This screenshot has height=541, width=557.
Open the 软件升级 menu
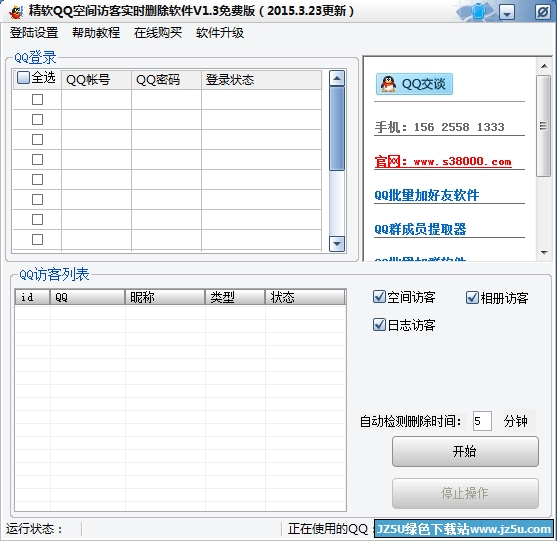[220, 33]
